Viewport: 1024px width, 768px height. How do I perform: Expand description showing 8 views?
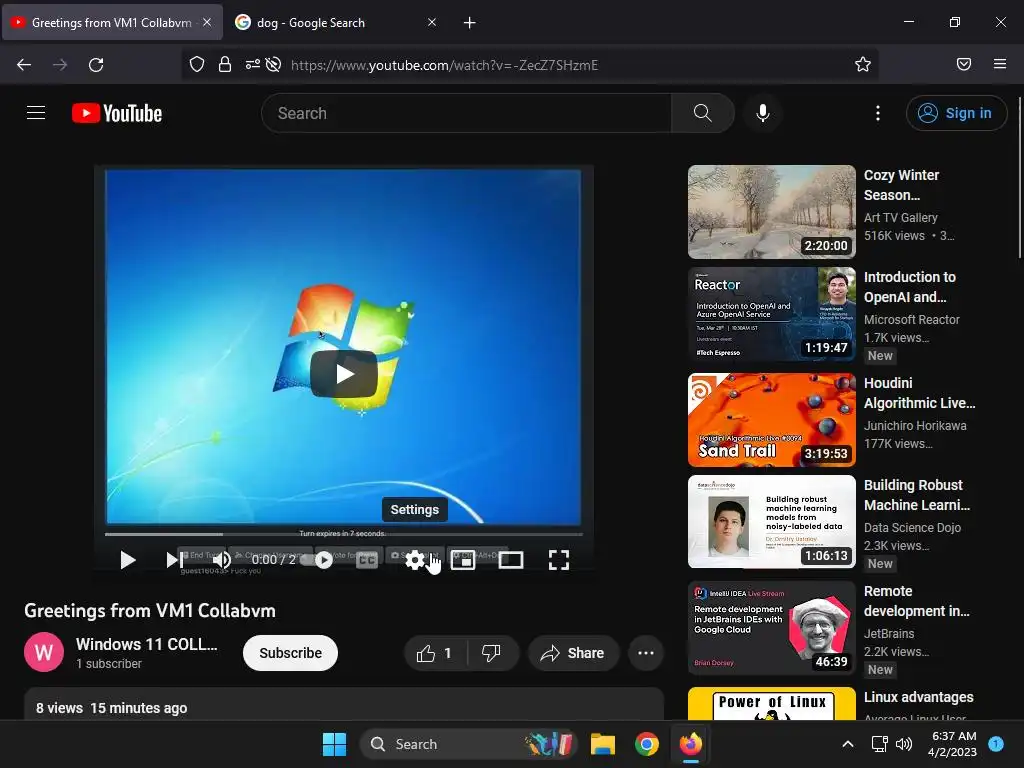tap(344, 706)
